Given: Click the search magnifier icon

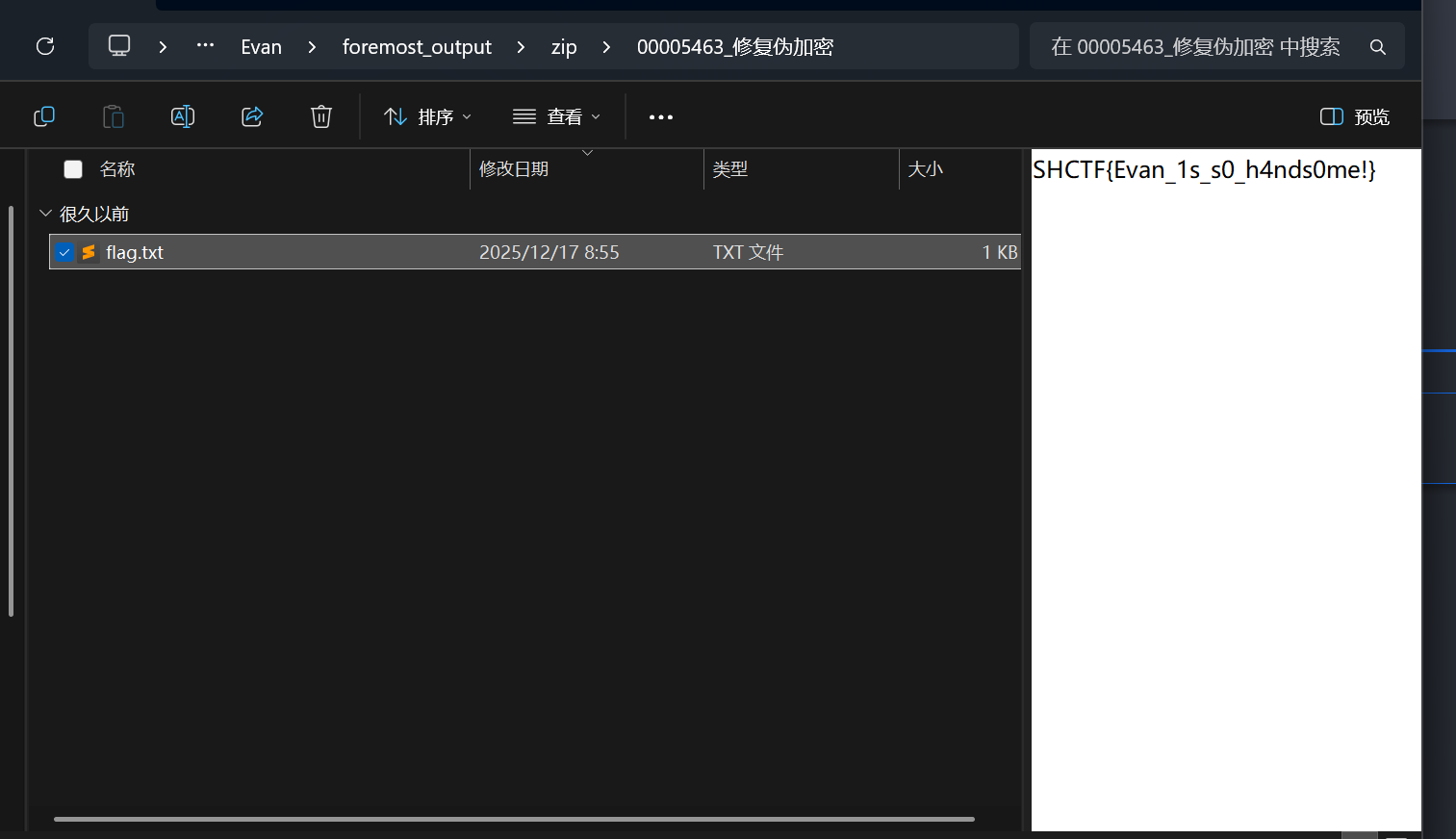Looking at the screenshot, I should coord(1378,47).
